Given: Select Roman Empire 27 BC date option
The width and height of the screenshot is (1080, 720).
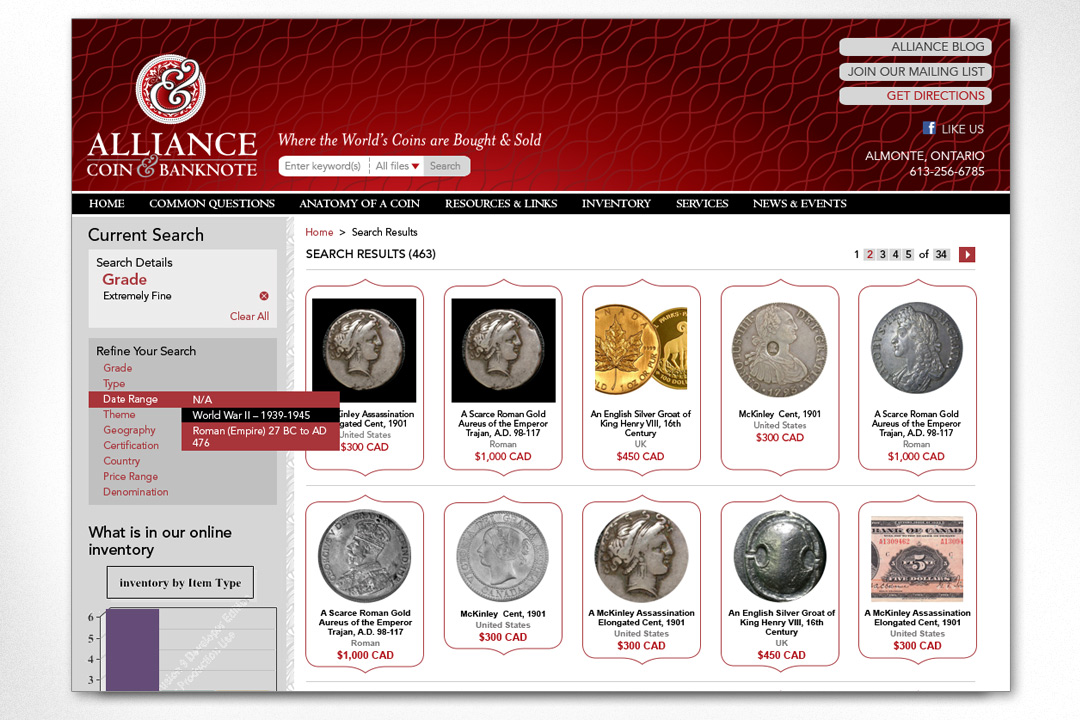Looking at the screenshot, I should point(259,437).
